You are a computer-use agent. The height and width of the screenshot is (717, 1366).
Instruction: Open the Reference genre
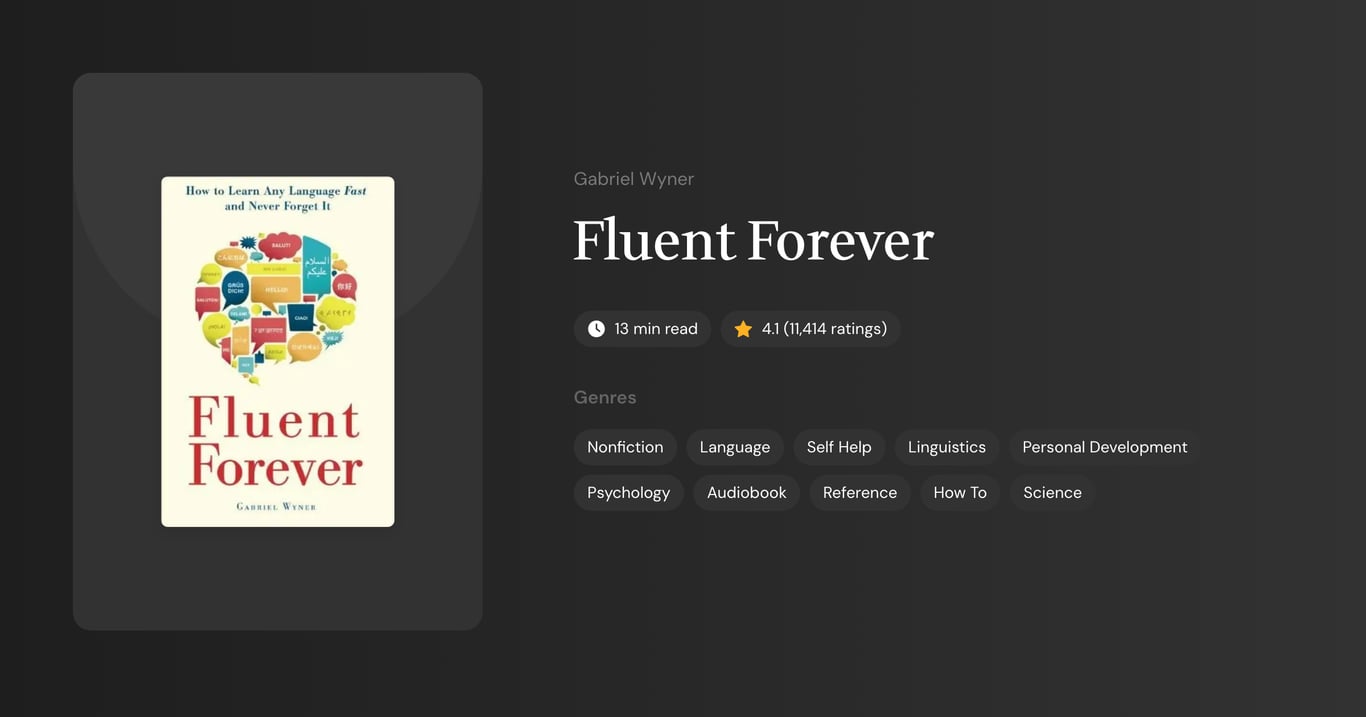point(859,492)
